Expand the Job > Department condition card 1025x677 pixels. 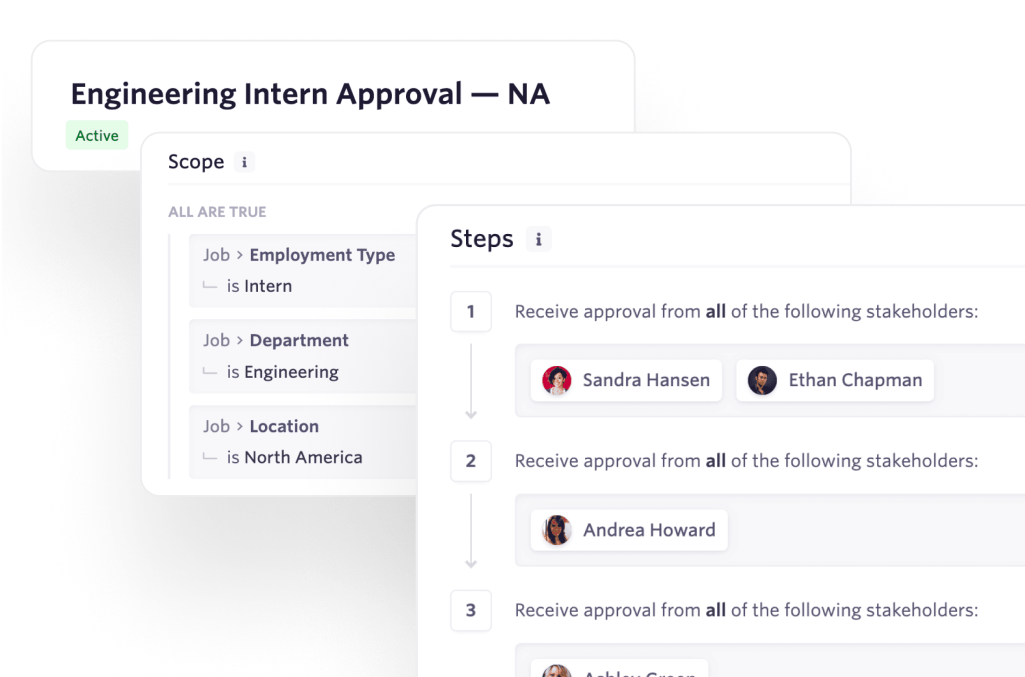coord(300,356)
